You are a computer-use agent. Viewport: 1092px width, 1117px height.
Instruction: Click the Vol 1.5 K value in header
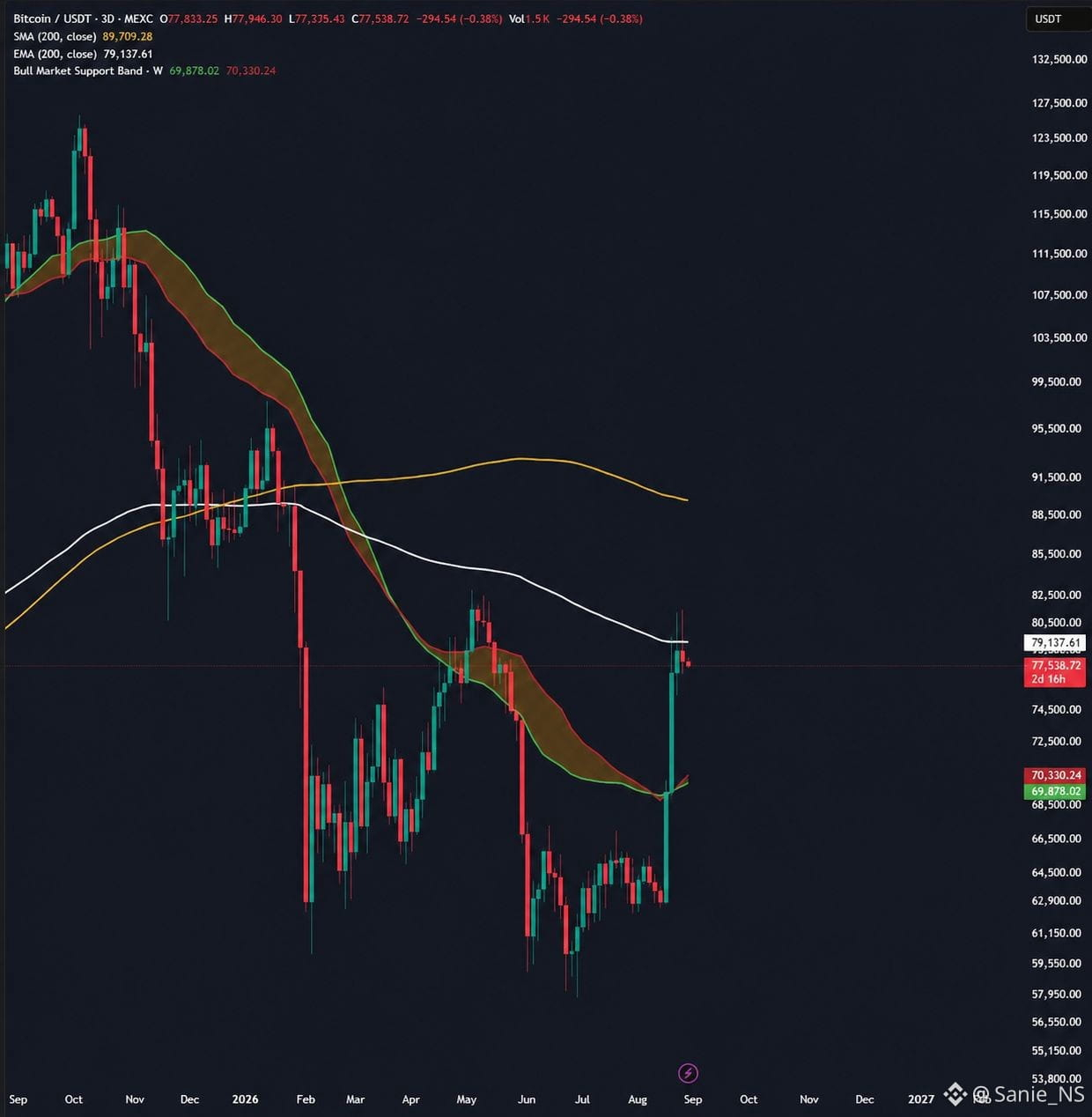coord(529,18)
